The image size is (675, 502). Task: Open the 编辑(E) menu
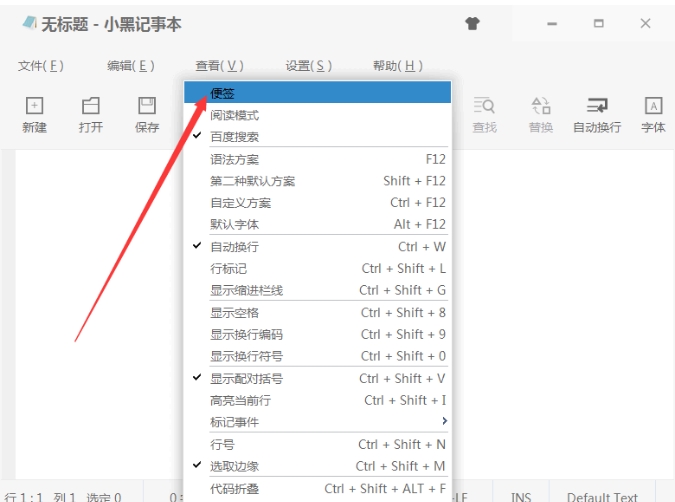click(131, 66)
